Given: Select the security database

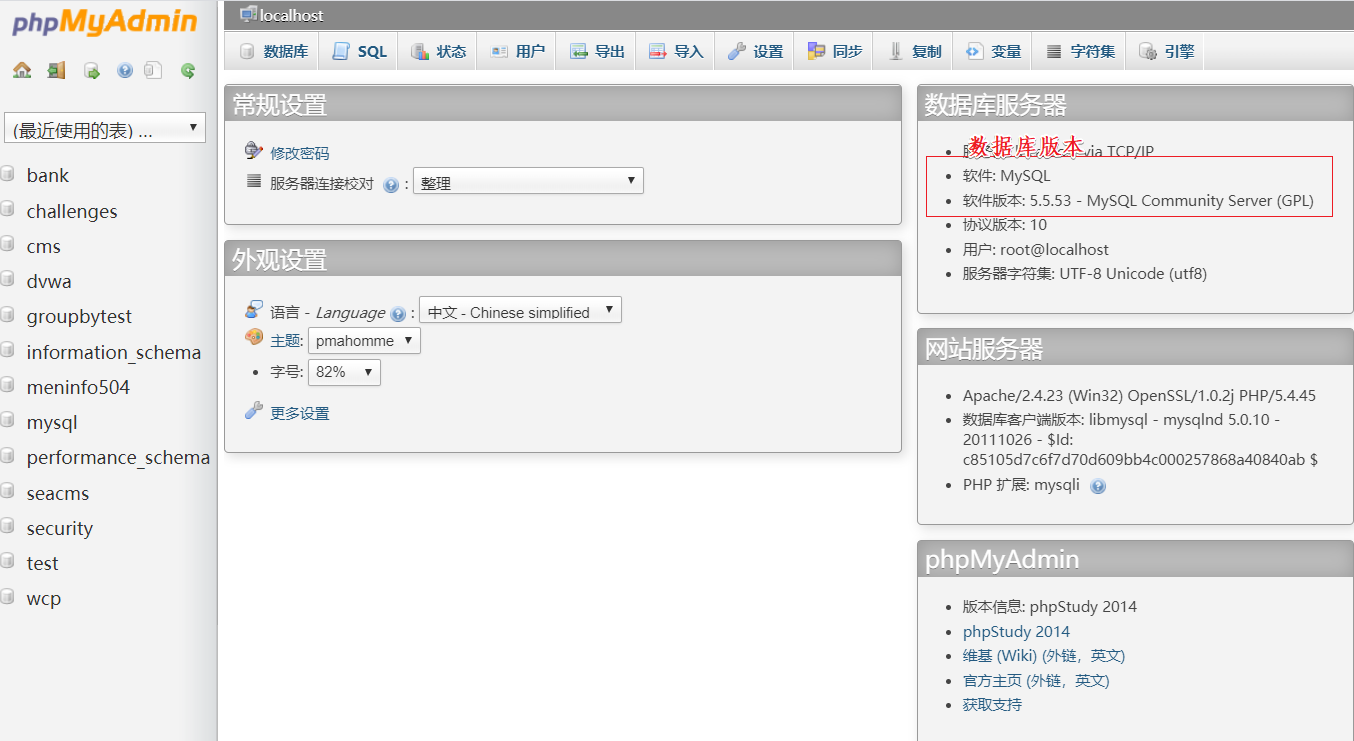Looking at the screenshot, I should [x=60, y=528].
